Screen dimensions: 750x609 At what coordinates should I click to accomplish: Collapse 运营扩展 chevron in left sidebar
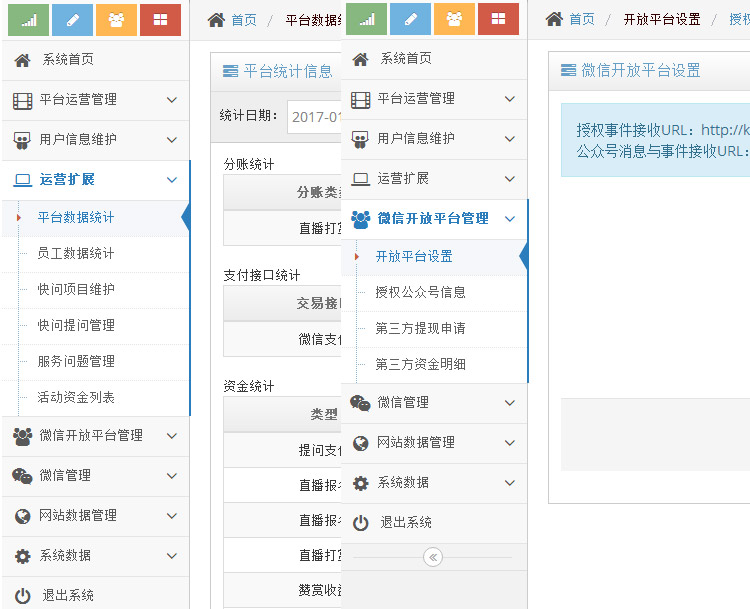pyautogui.click(x=172, y=180)
